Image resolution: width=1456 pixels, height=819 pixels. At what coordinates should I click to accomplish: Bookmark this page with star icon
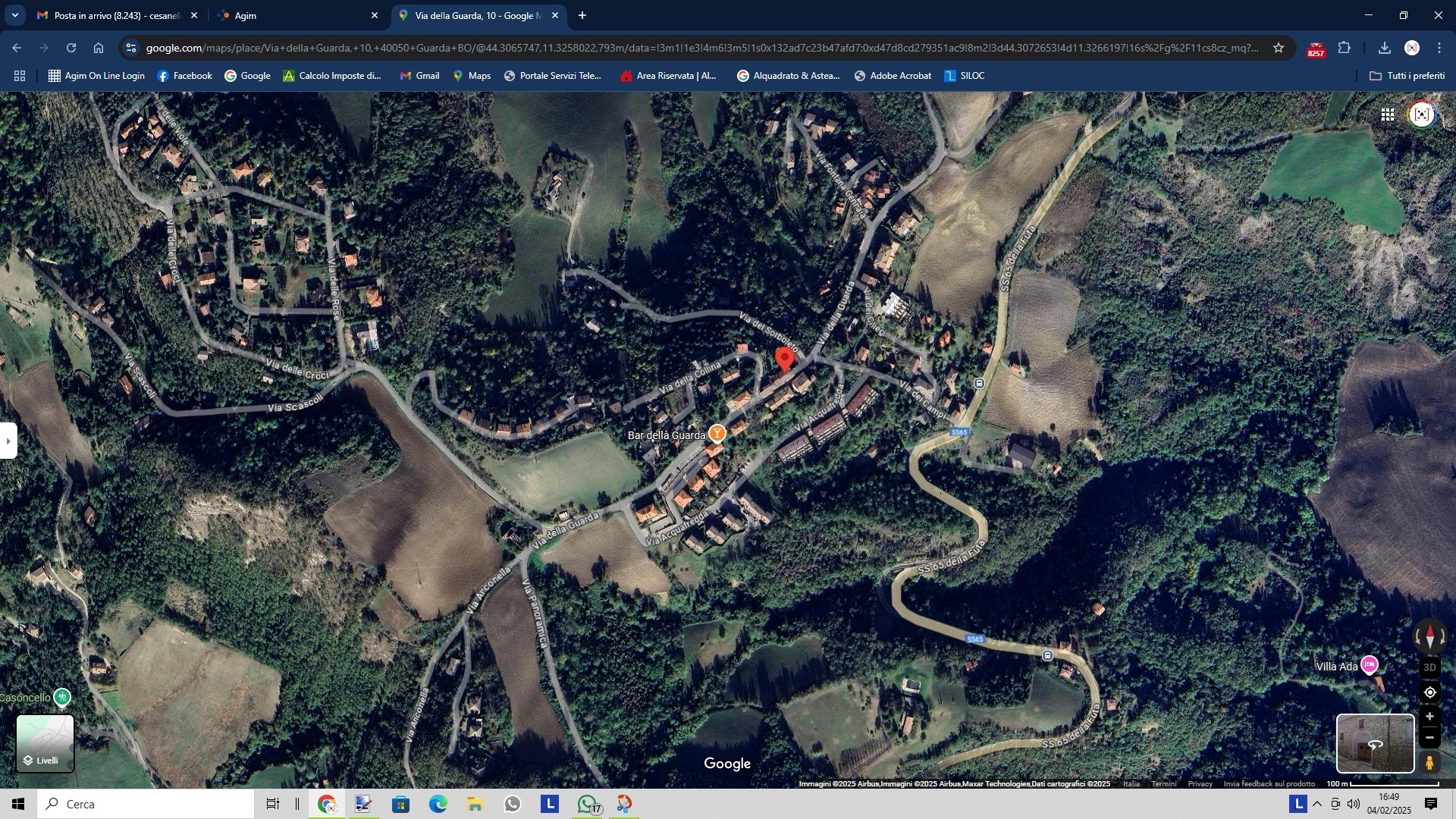(1279, 48)
